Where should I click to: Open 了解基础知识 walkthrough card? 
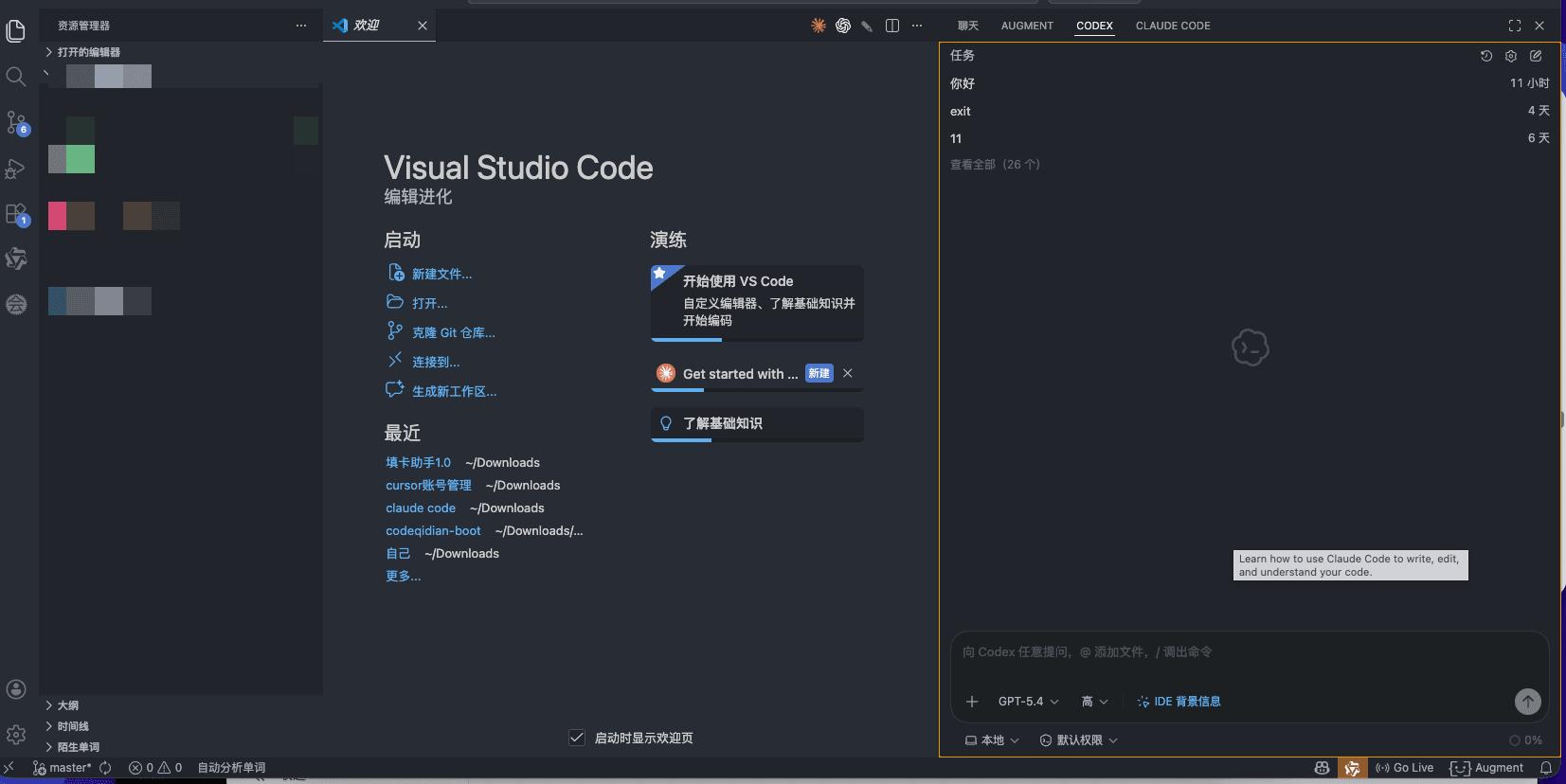click(757, 424)
